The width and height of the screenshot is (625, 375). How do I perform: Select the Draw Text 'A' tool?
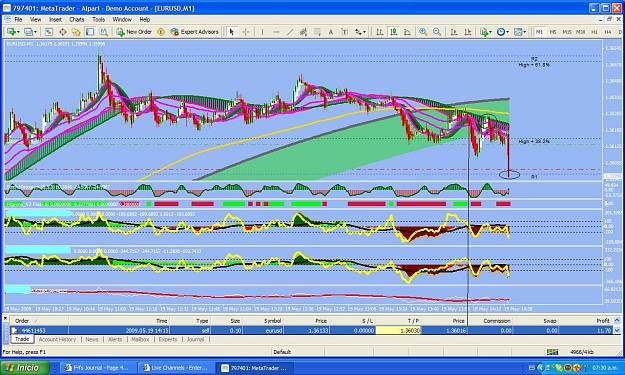331,32
